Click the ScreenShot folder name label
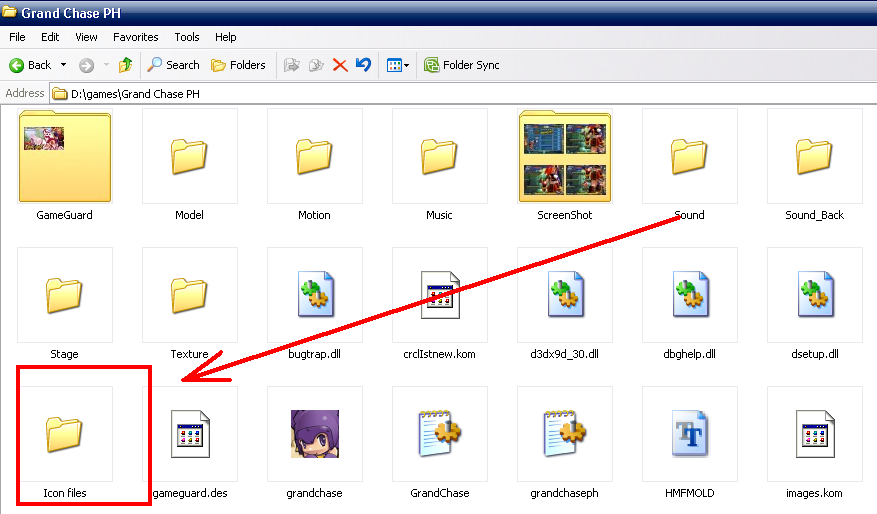The height and width of the screenshot is (514, 877). (564, 215)
